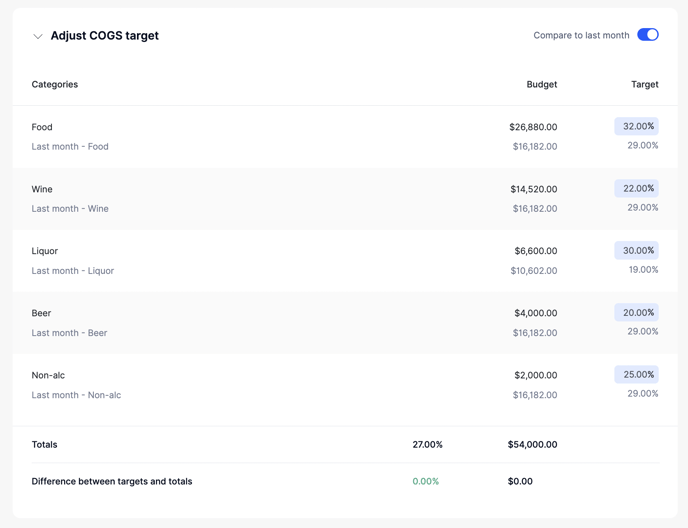
Task: Edit the Wine target 22.00% field
Action: coord(637,189)
